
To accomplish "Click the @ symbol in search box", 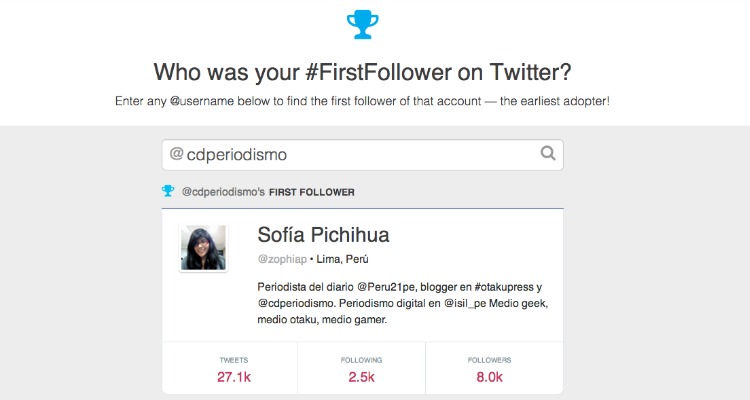I will (176, 154).
